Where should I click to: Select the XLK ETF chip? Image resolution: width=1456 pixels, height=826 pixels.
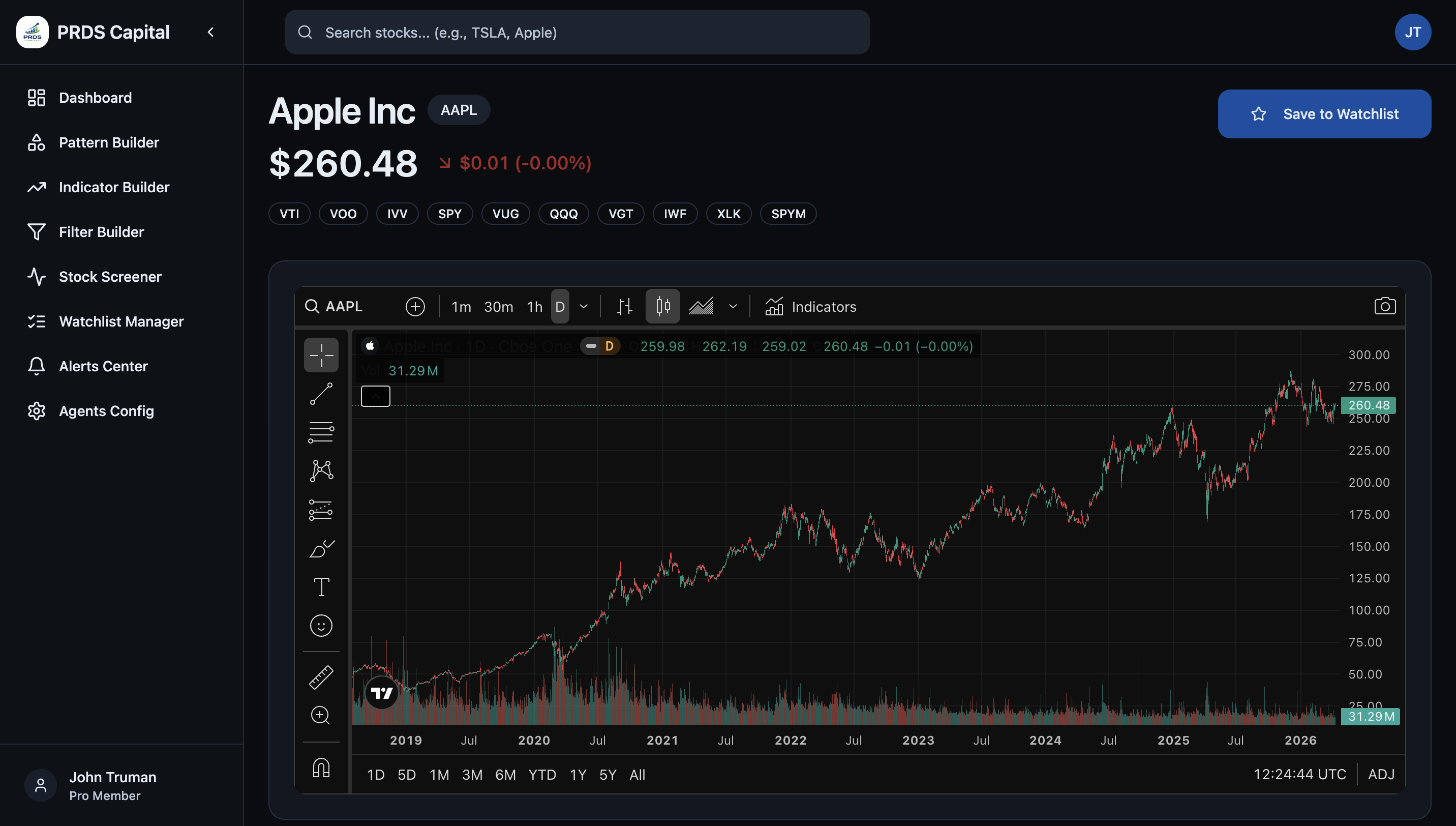[x=729, y=214]
